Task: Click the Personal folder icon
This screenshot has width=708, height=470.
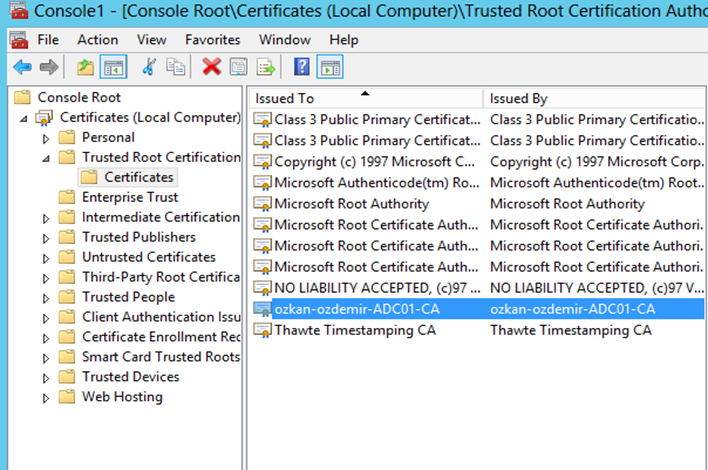Action: click(x=67, y=137)
